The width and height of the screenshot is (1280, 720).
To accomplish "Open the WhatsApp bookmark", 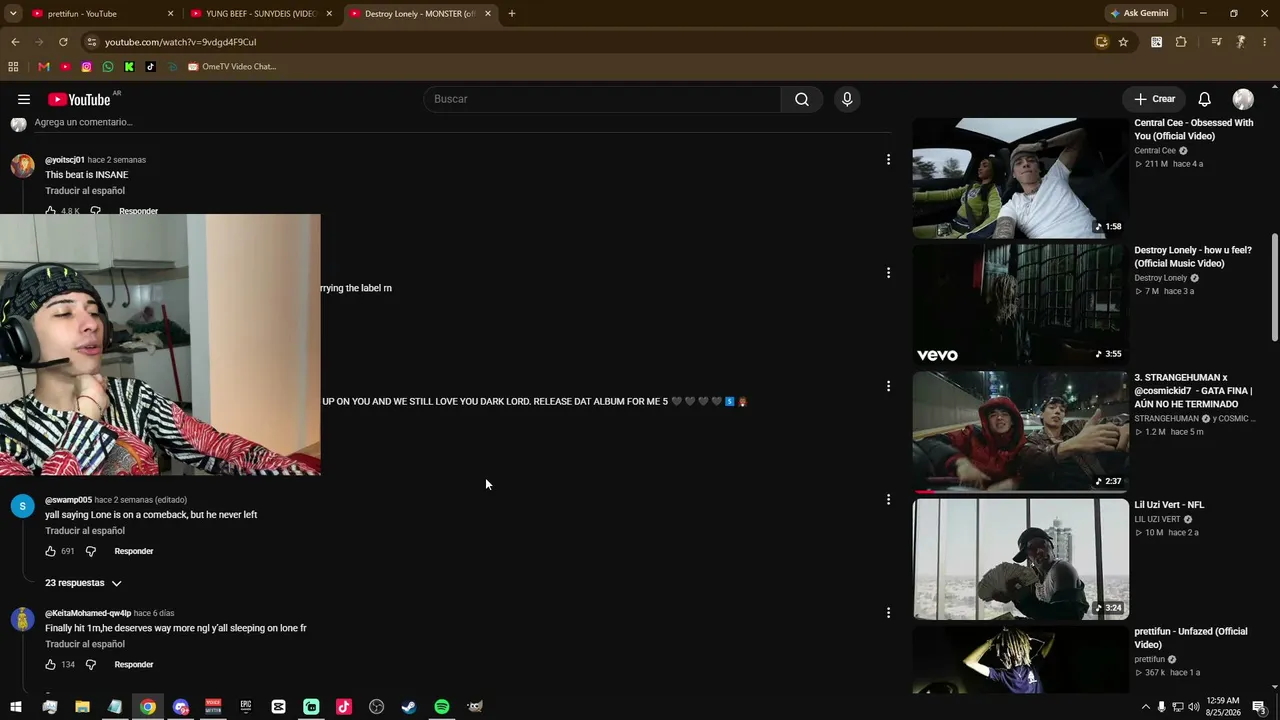I will pyautogui.click(x=108, y=67).
